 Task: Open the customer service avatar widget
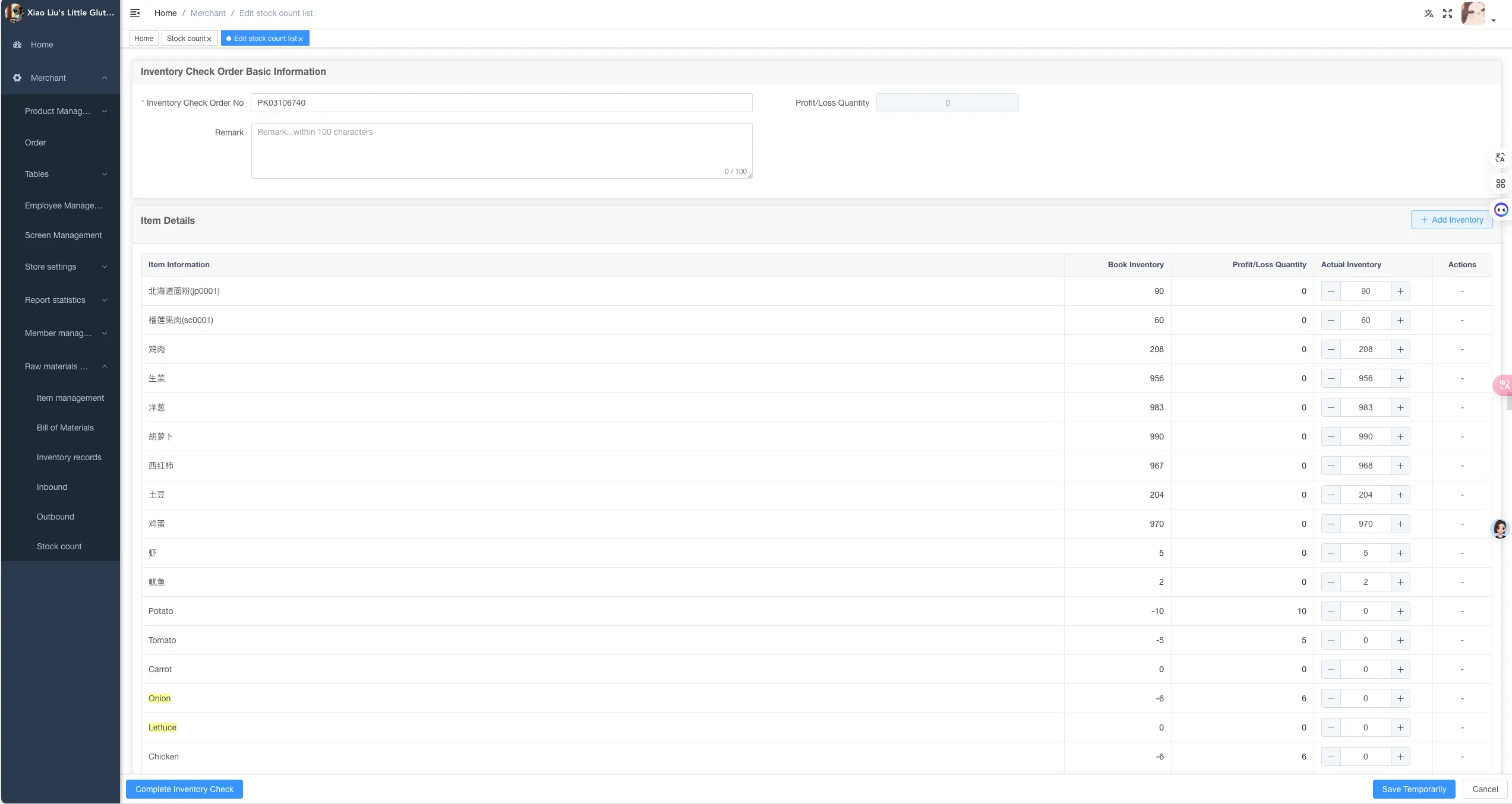click(1500, 528)
